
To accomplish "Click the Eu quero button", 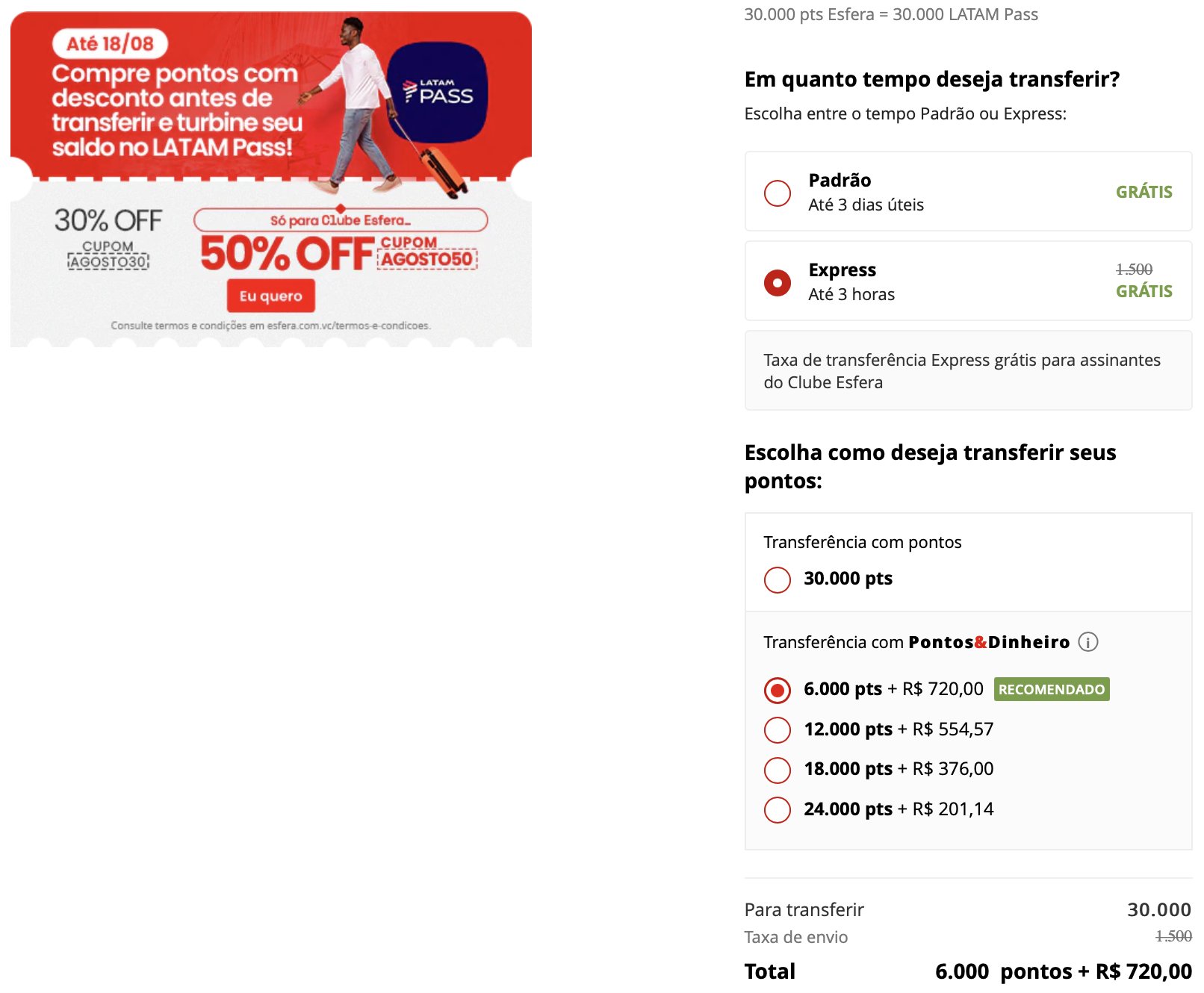I will tap(271, 296).
